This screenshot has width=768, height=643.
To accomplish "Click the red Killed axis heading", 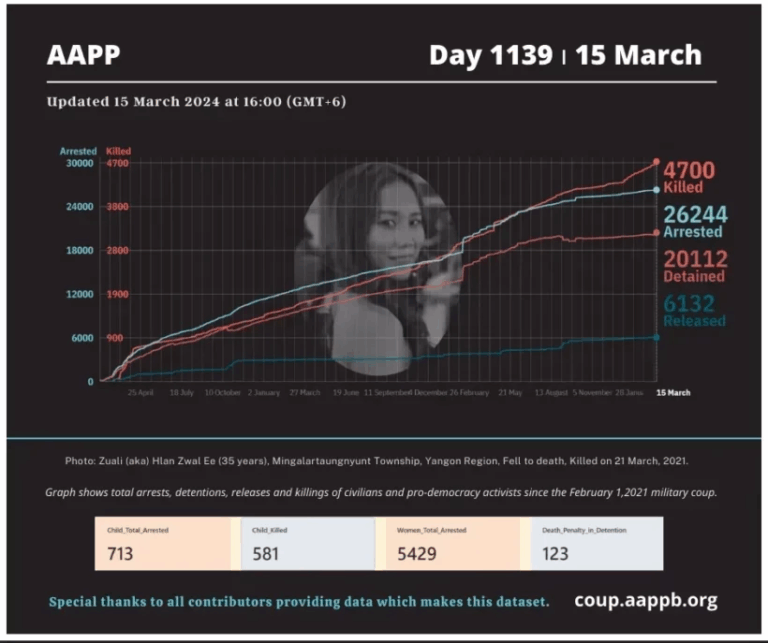I will [x=118, y=151].
